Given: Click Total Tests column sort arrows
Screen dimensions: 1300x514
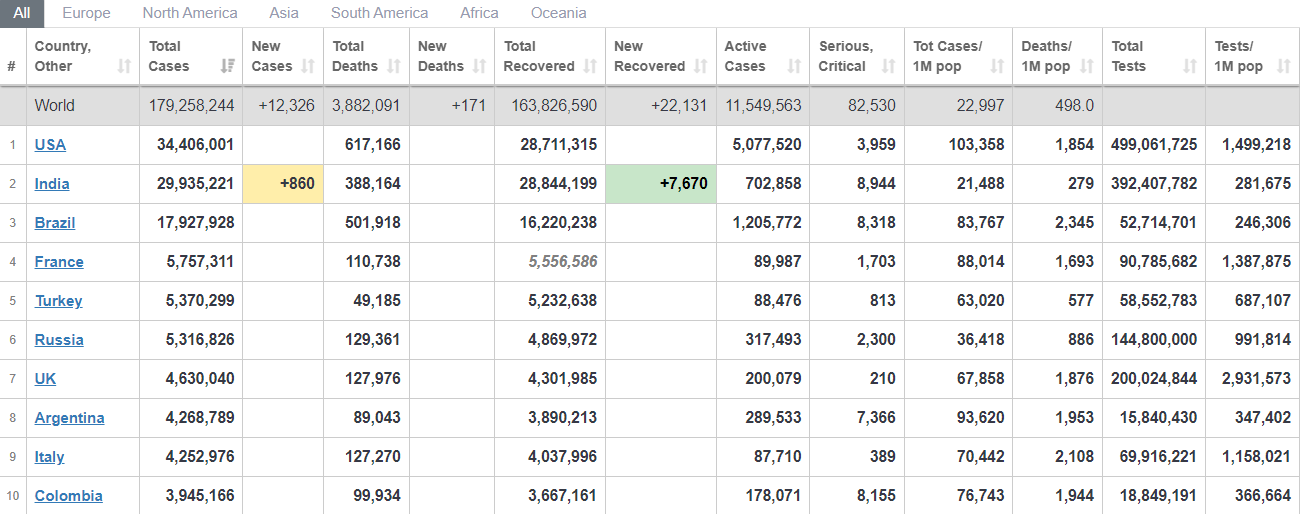Looking at the screenshot, I should (x=1189, y=66).
